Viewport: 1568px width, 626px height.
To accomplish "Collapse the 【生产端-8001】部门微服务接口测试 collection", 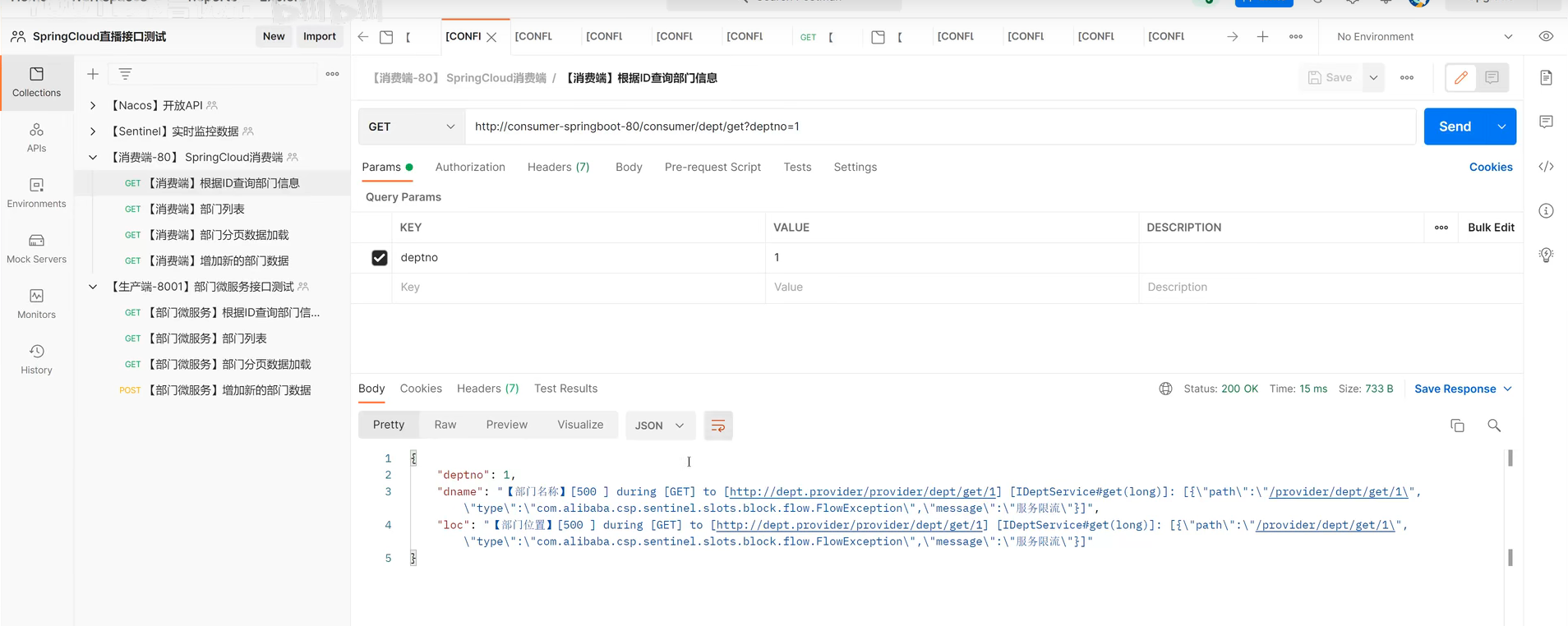I will click(x=93, y=287).
